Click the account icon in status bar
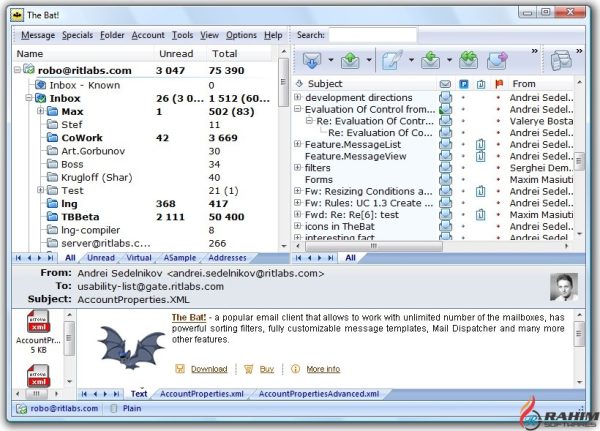Viewport: 600px width, 431px height. [x=21, y=409]
